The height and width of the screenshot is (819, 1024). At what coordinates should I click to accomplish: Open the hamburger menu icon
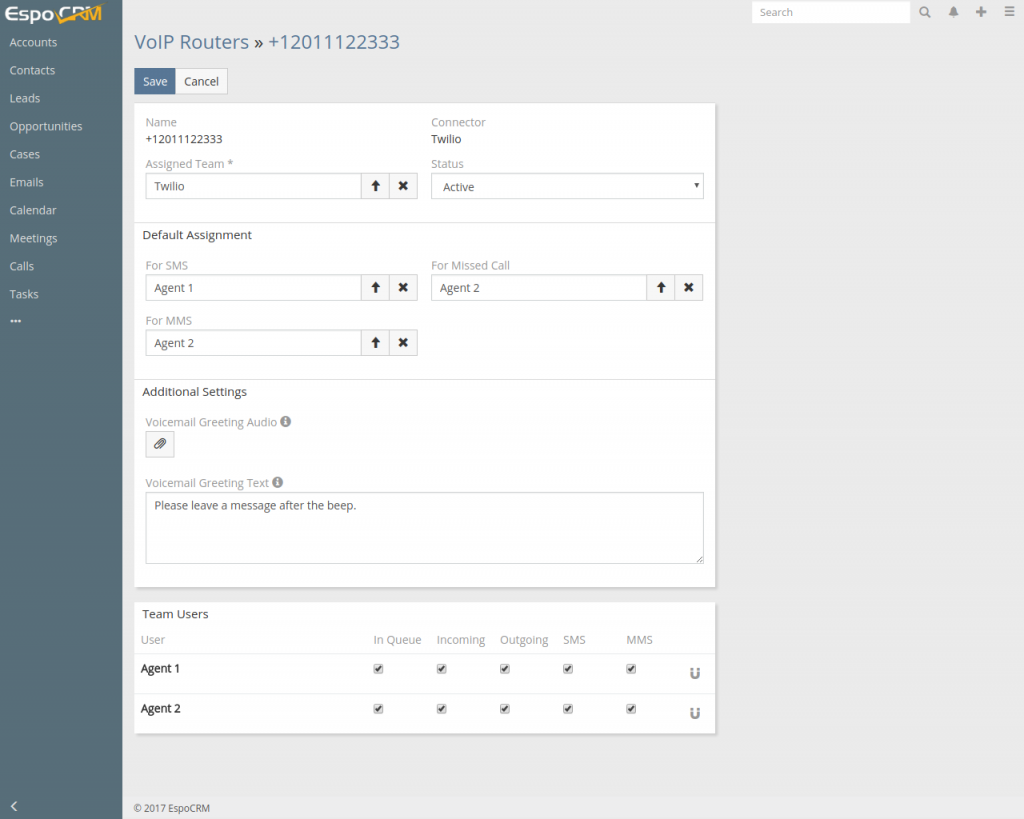click(1009, 12)
